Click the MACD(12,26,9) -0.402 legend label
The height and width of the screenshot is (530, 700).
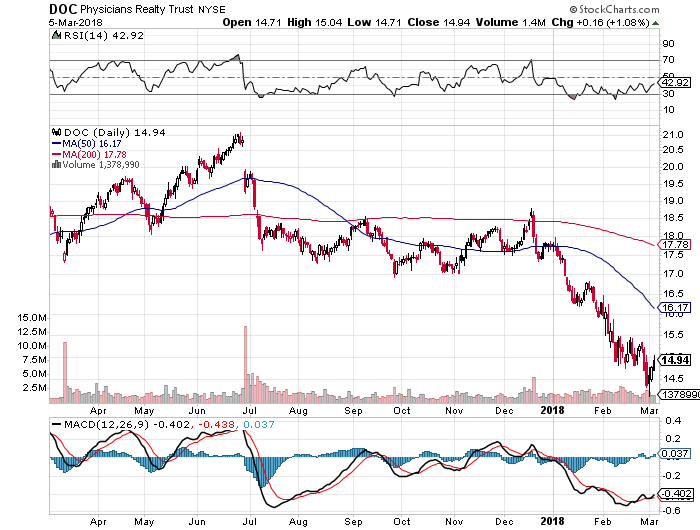127,424
